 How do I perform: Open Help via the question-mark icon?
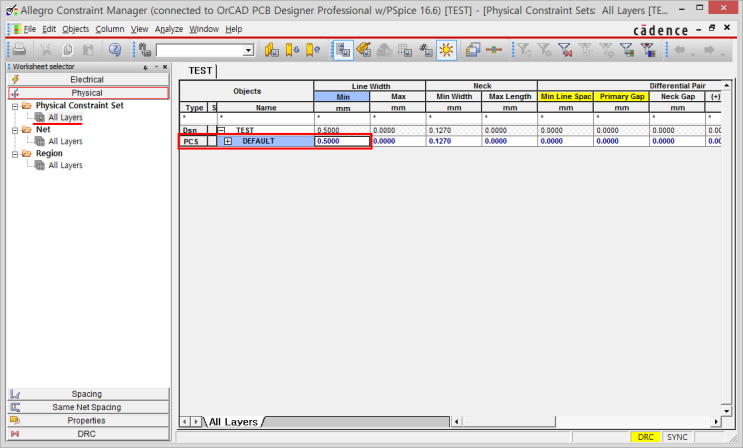[115, 50]
